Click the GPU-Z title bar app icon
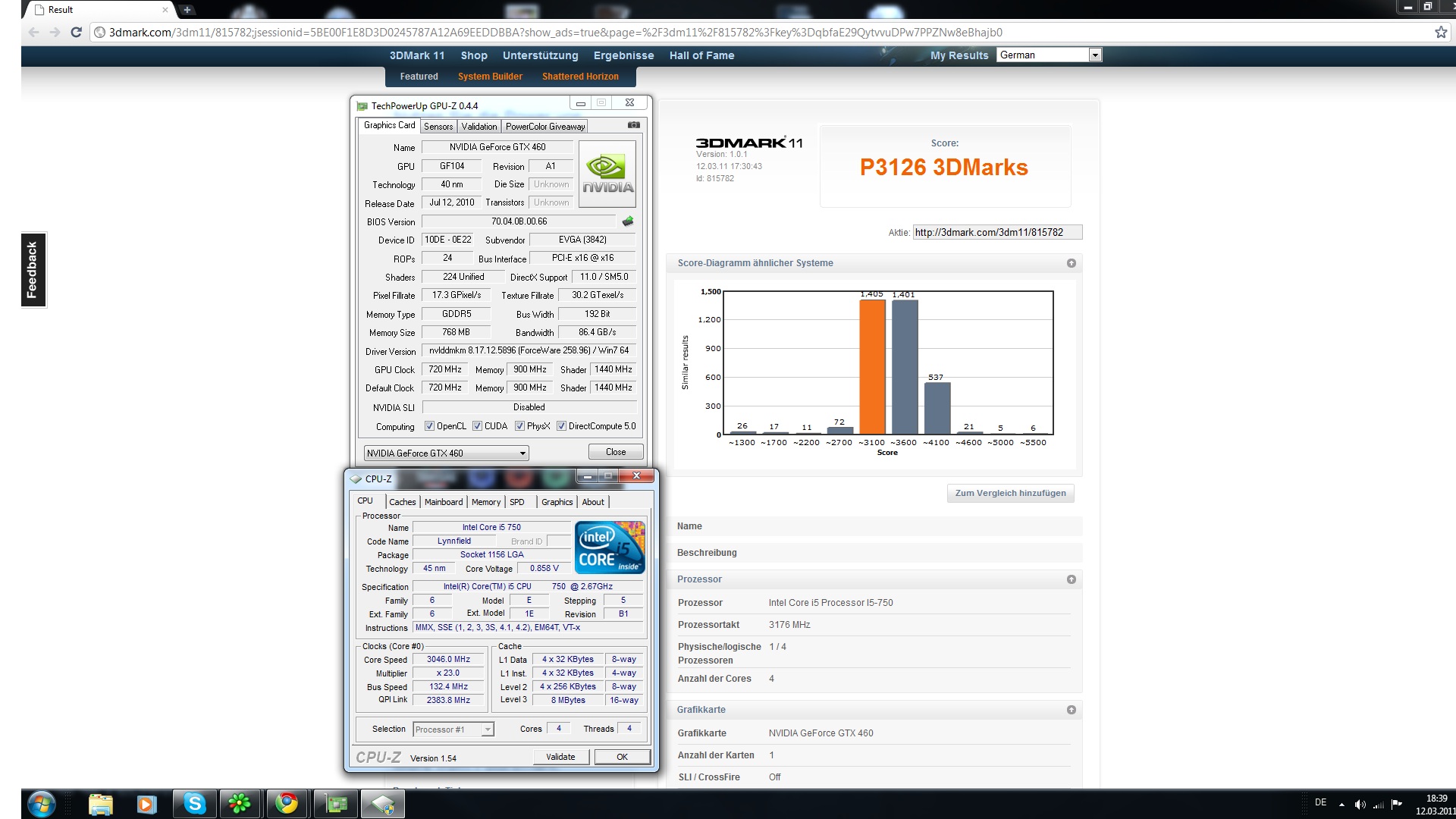The width and height of the screenshot is (1456, 819). coord(362,105)
